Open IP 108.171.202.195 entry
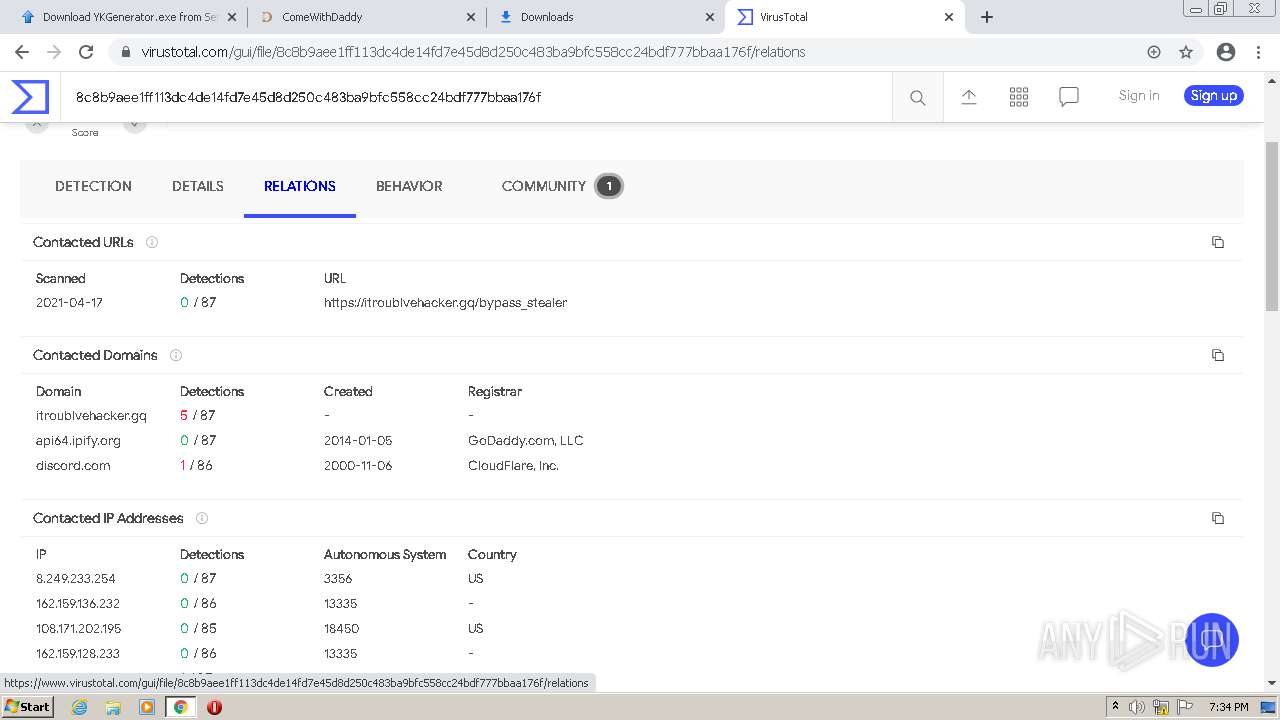 tap(78, 628)
